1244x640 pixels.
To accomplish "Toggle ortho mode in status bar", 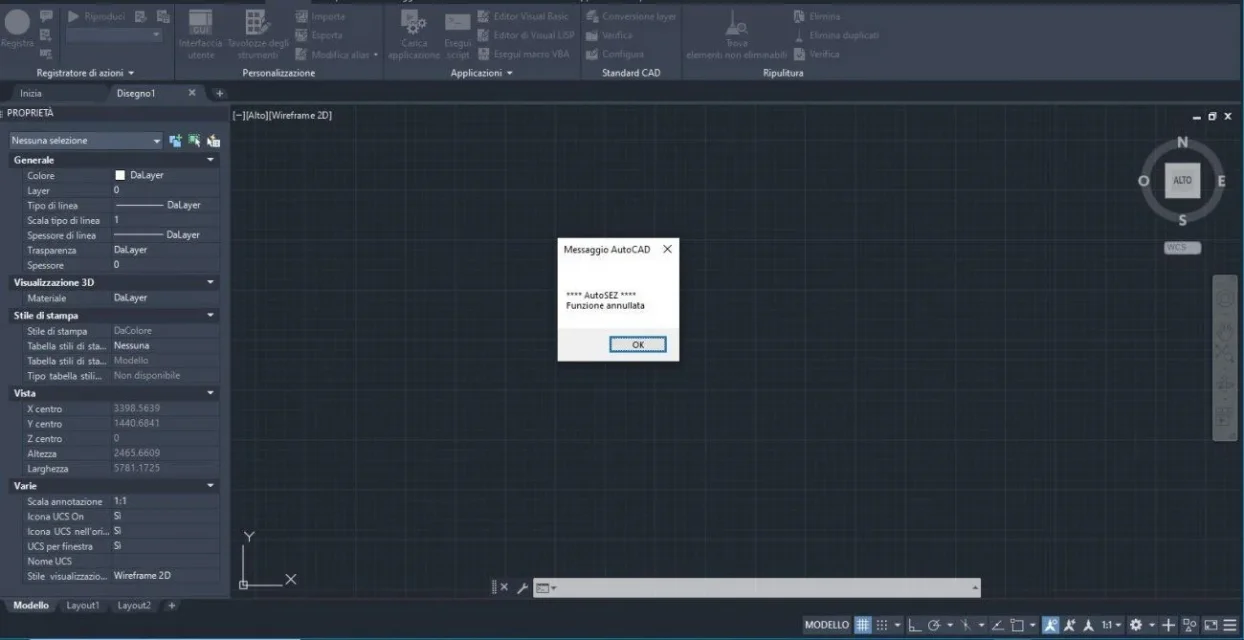I will click(x=912, y=625).
